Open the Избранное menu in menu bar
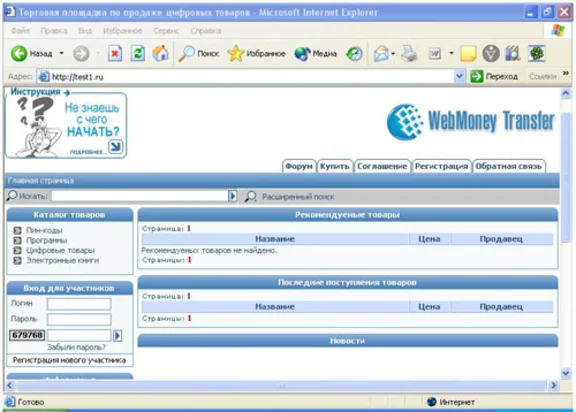 123,31
